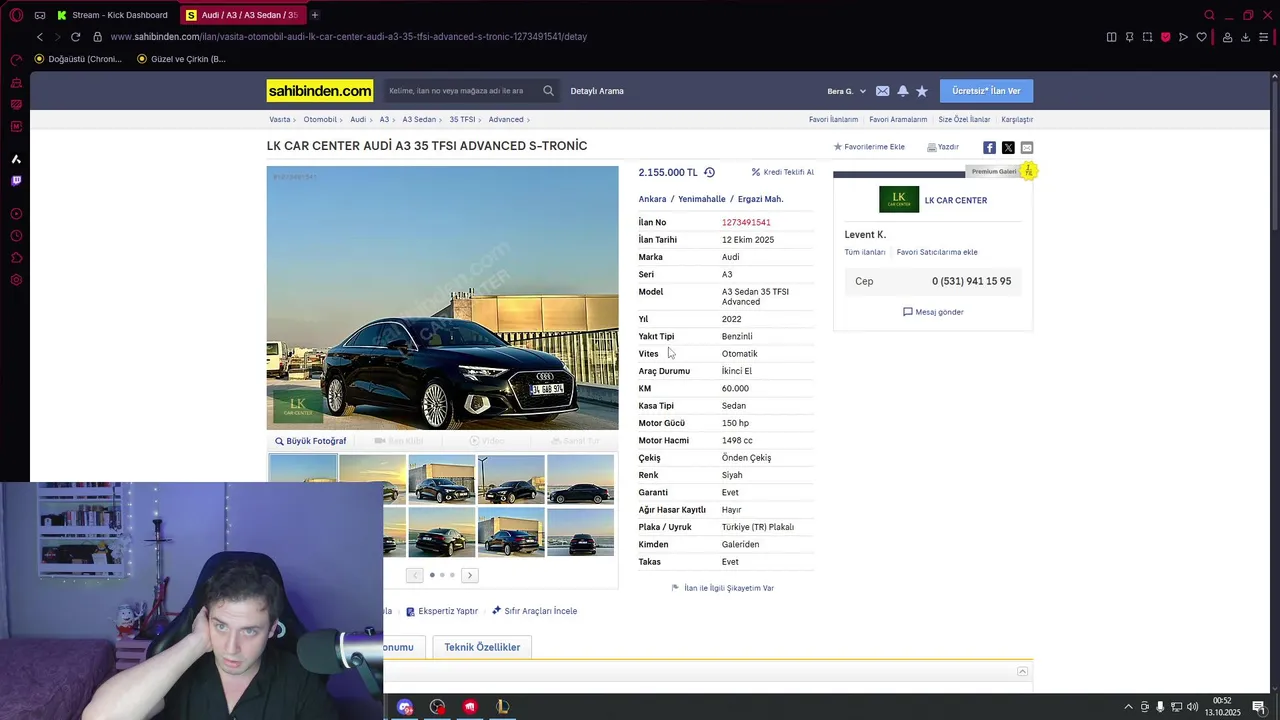Screen dimensions: 1280x720
Task: Click Ekspertiz Yaptır link
Action: pos(442,611)
